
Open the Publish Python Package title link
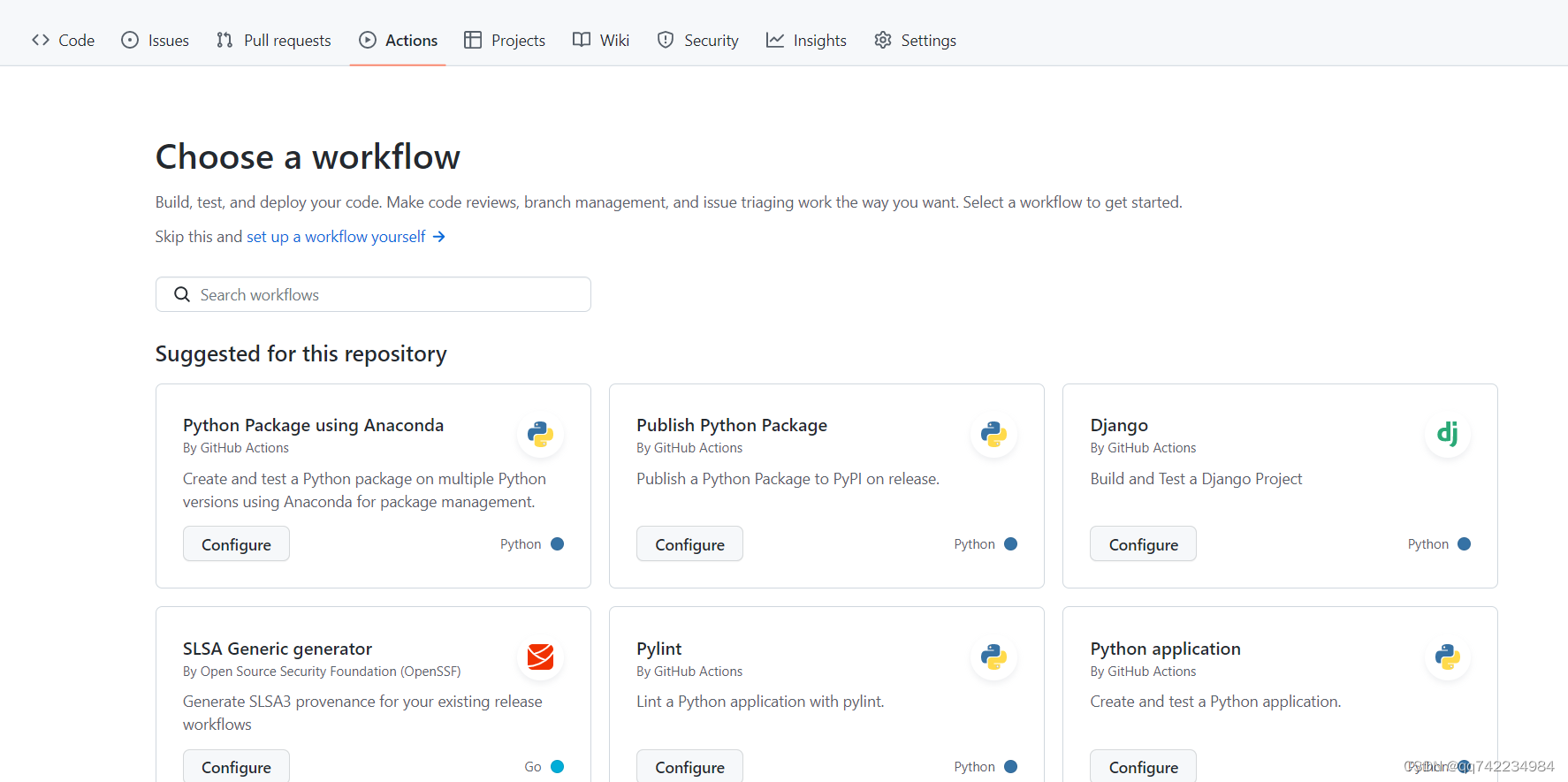point(732,425)
